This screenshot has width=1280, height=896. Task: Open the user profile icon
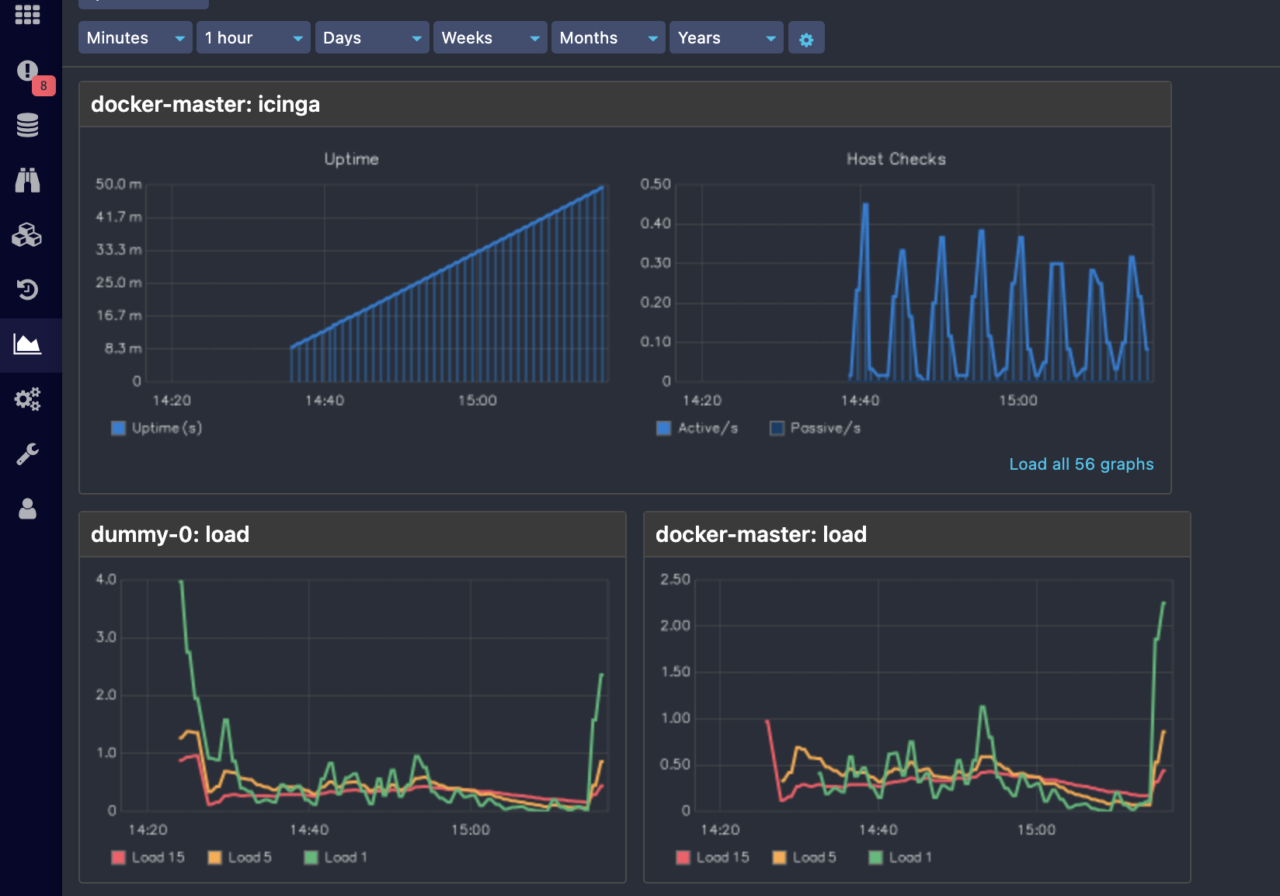point(28,509)
